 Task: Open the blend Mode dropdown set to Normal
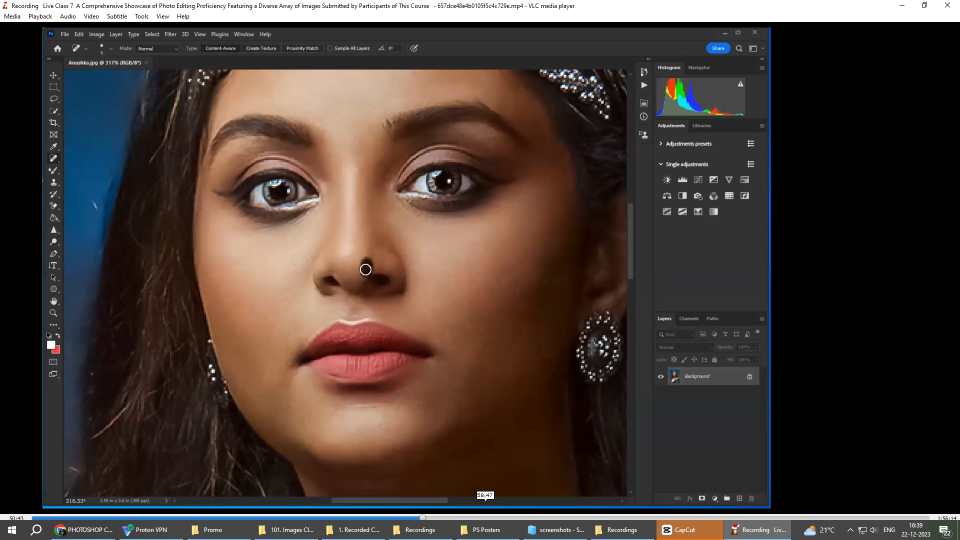(158, 48)
